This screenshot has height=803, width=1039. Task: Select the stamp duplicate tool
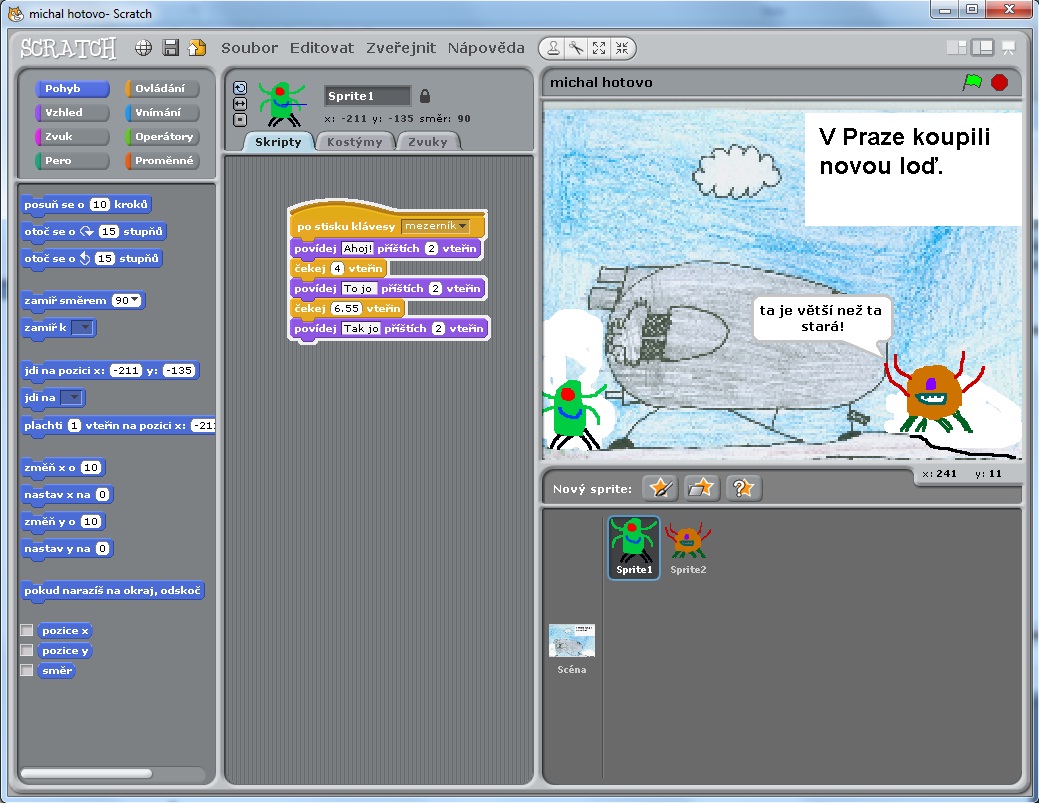pos(553,48)
